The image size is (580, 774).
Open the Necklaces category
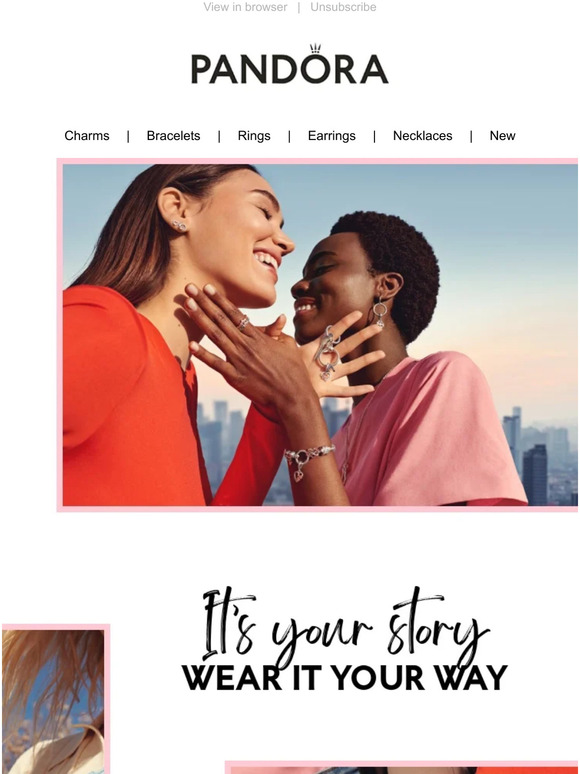tap(423, 136)
